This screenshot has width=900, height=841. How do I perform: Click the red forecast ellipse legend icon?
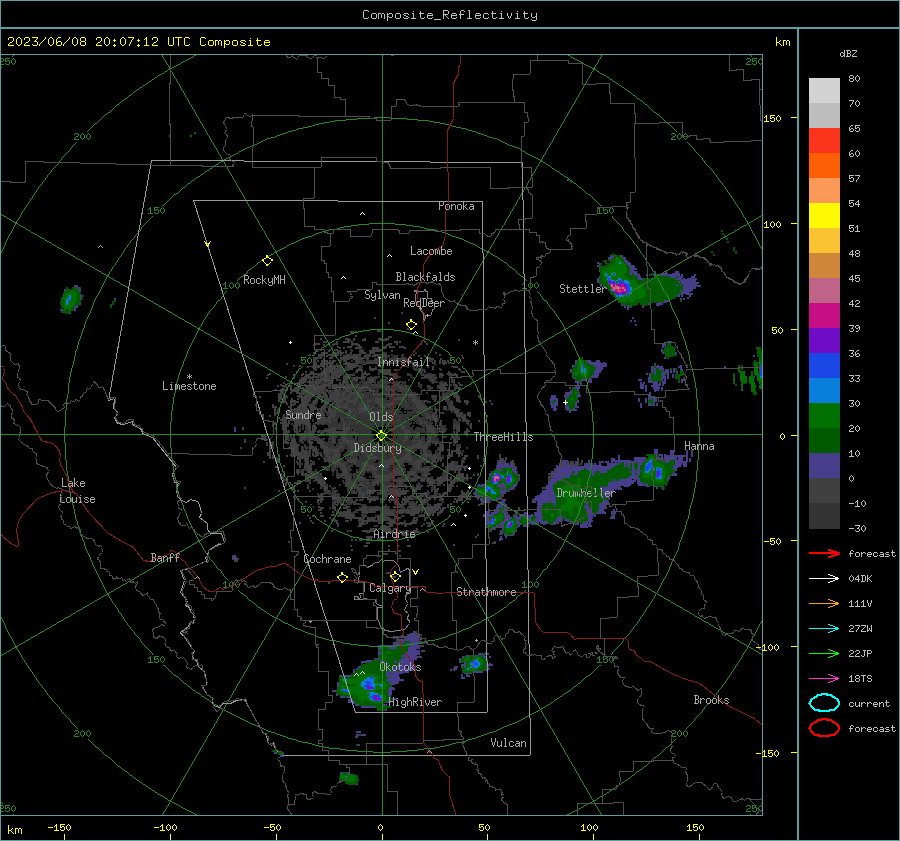coord(824,728)
